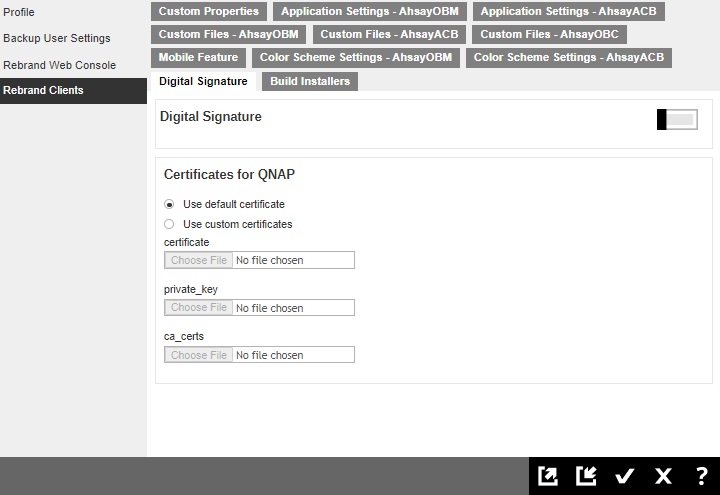Screen dimensions: 720x495
Task: Go to Backup User Settings
Action: [57, 38]
